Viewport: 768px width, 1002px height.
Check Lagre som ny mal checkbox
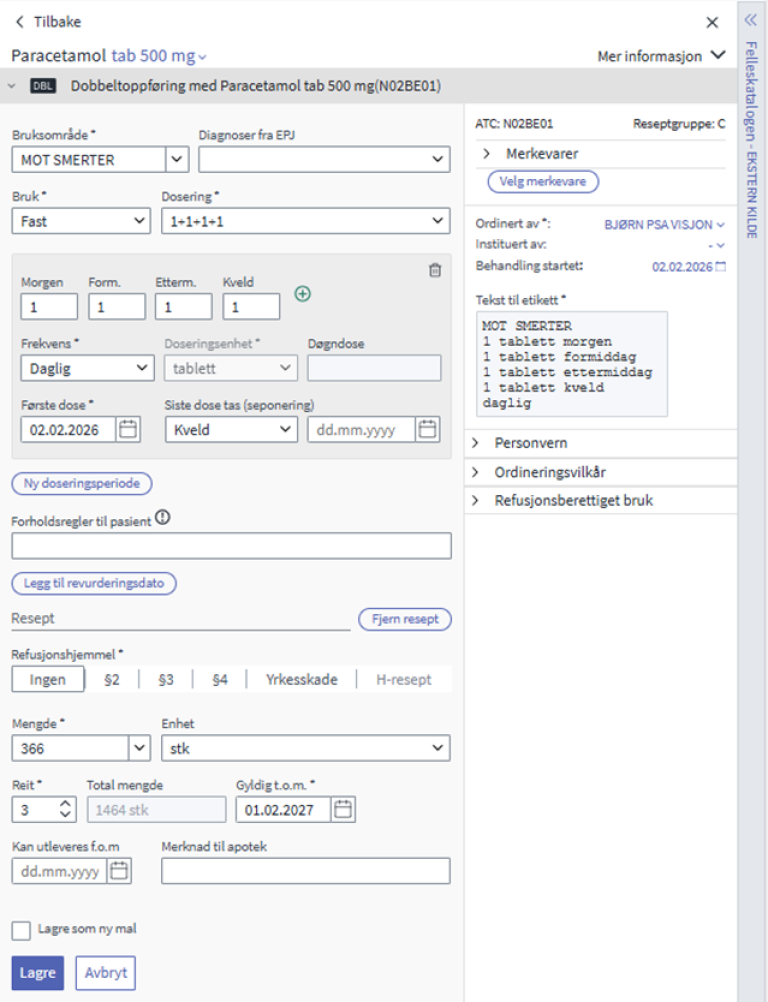[x=21, y=930]
